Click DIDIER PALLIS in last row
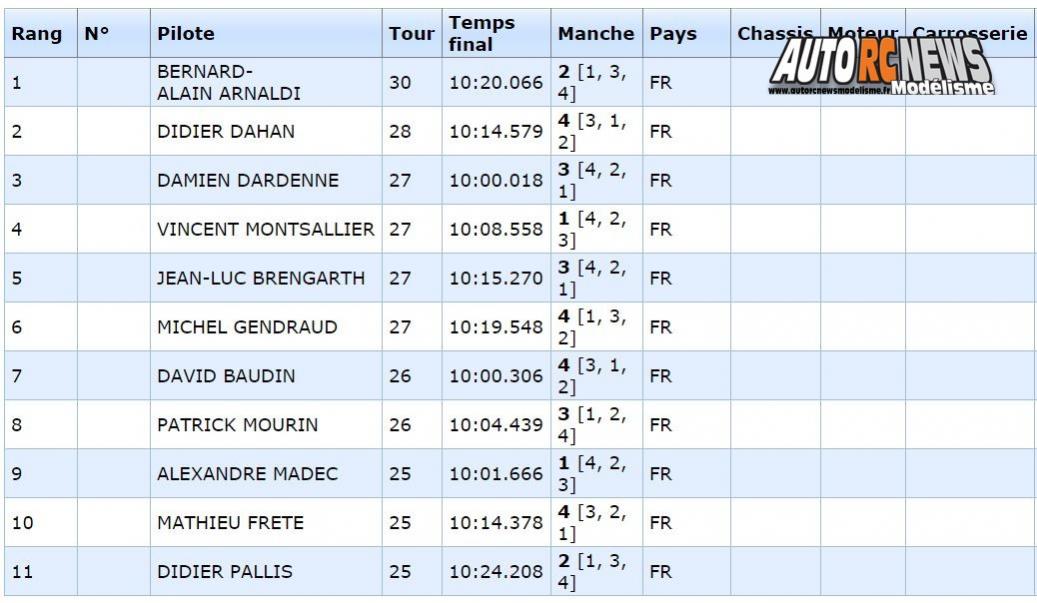 (225, 573)
